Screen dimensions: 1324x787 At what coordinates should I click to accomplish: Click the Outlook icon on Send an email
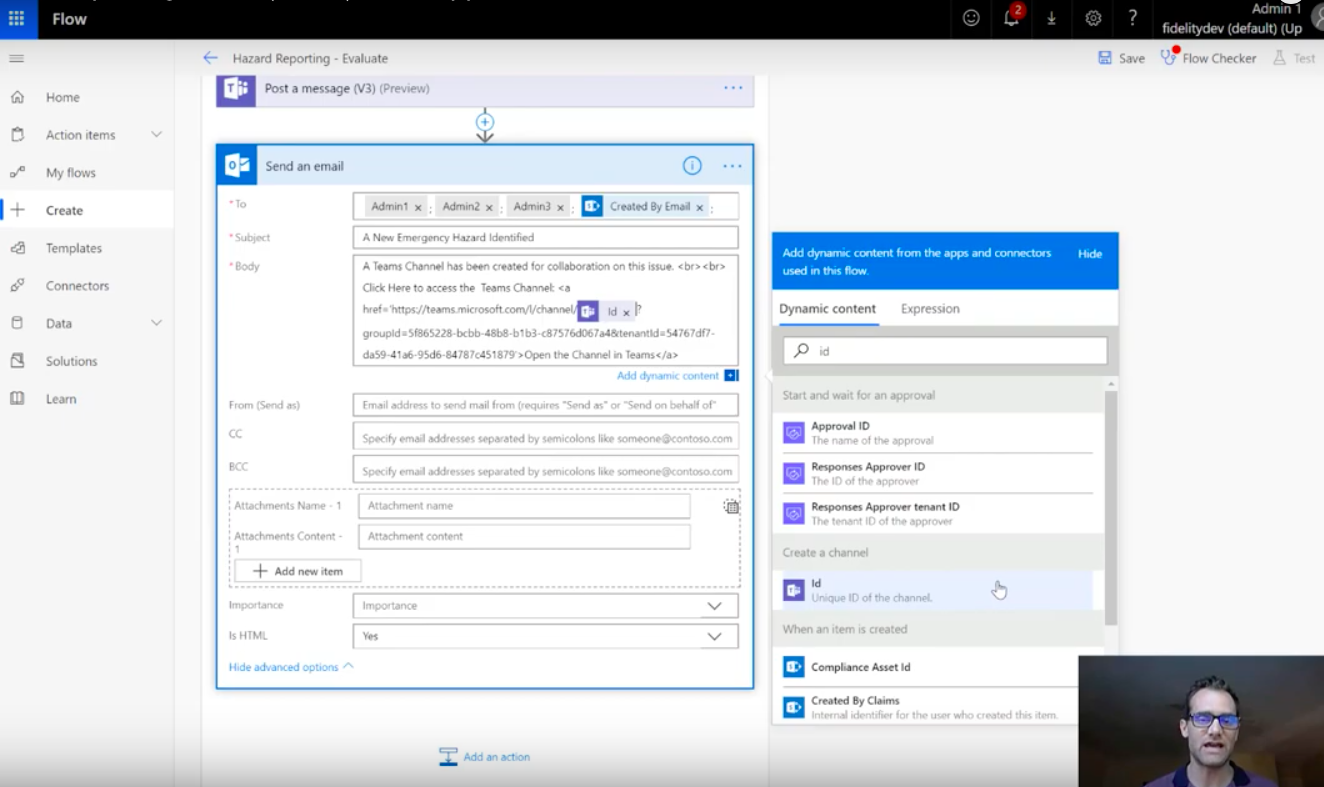237,166
